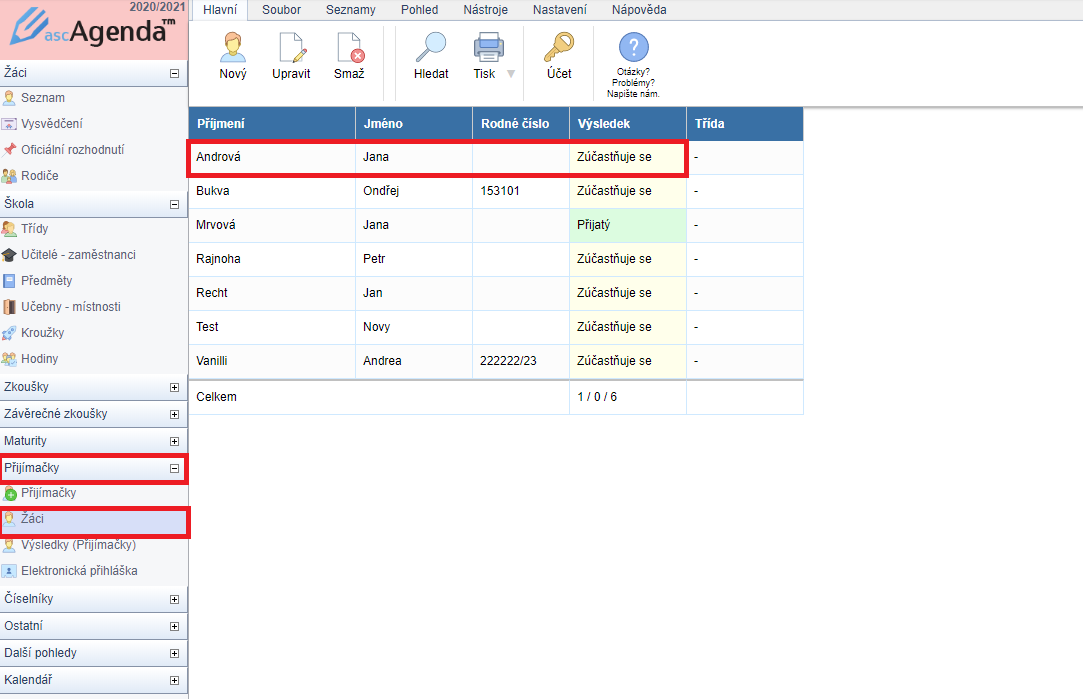Sort by the Výsledek column header

[628, 124]
